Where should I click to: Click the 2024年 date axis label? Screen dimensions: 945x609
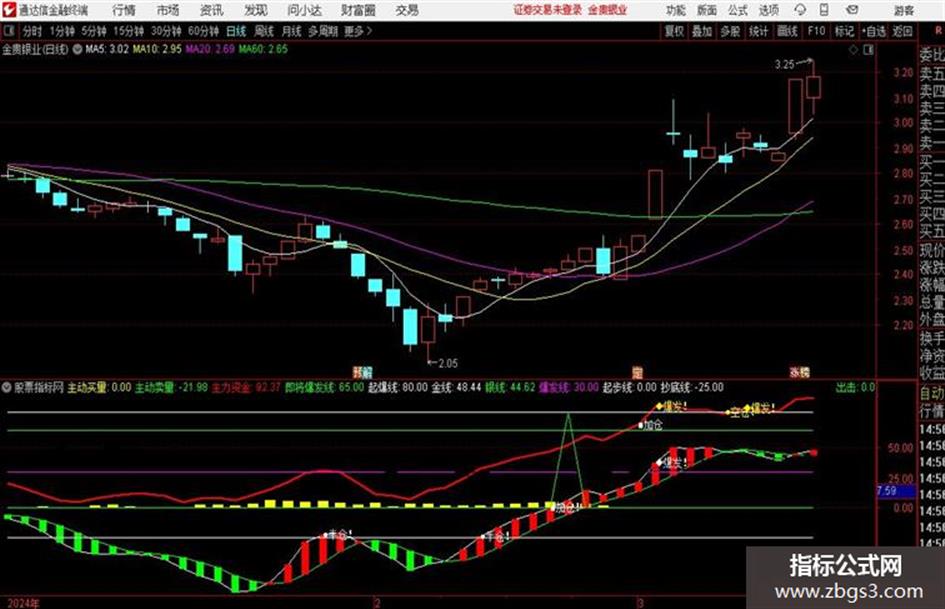point(24,603)
